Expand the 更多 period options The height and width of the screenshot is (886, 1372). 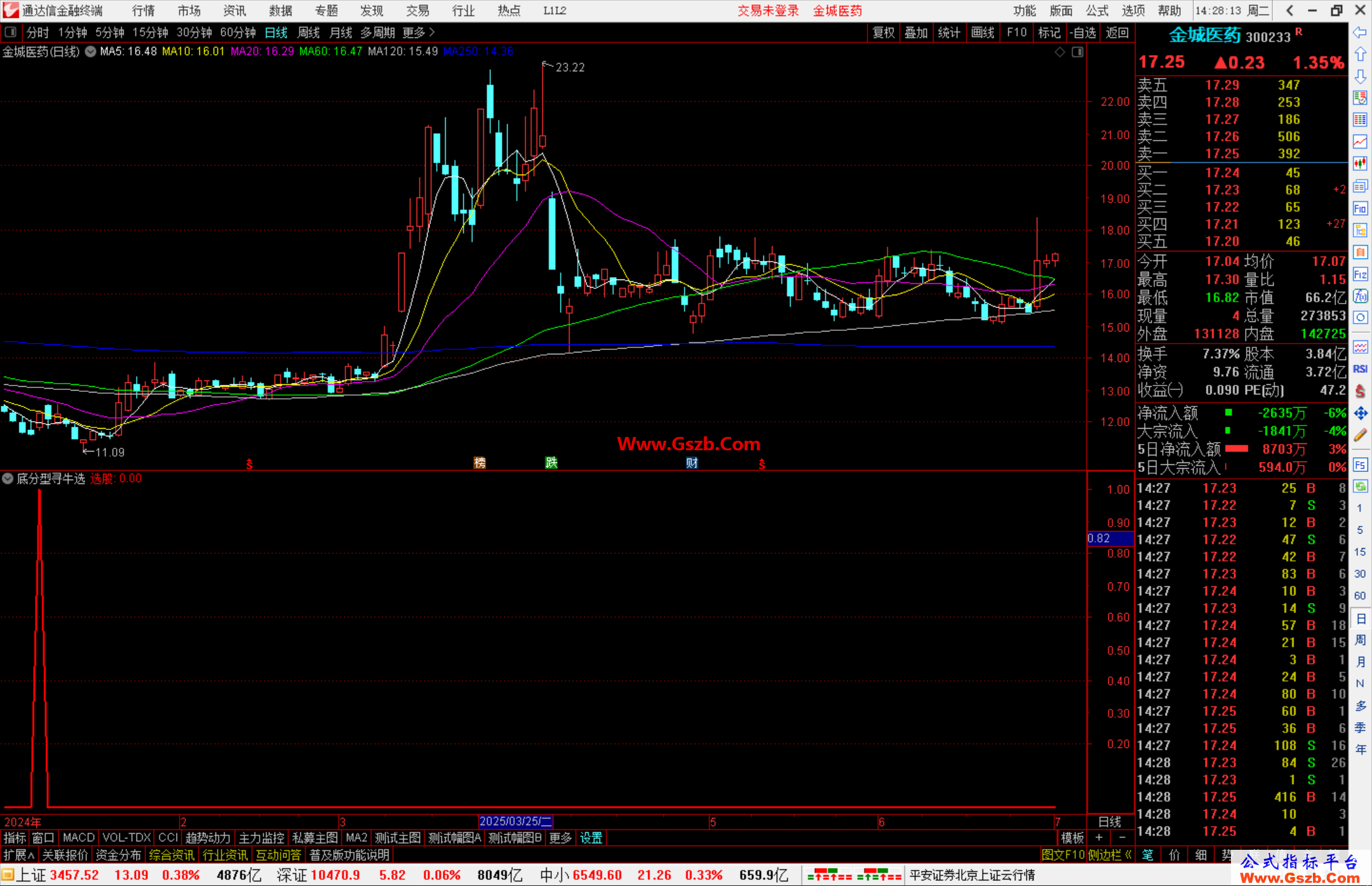[x=419, y=32]
